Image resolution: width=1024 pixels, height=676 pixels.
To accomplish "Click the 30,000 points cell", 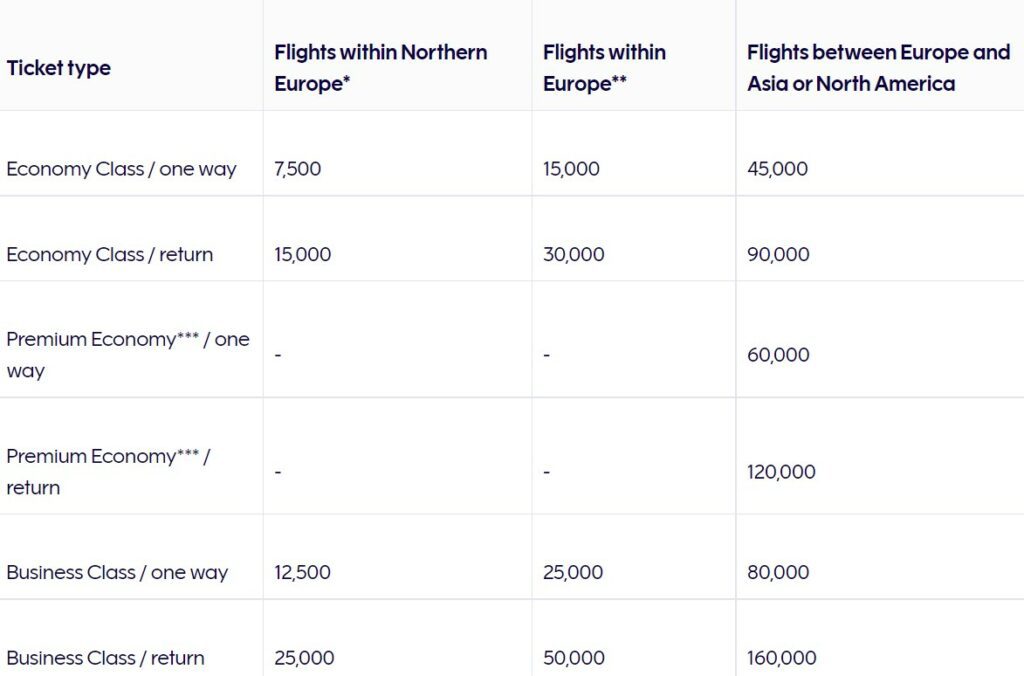I will tap(573, 254).
